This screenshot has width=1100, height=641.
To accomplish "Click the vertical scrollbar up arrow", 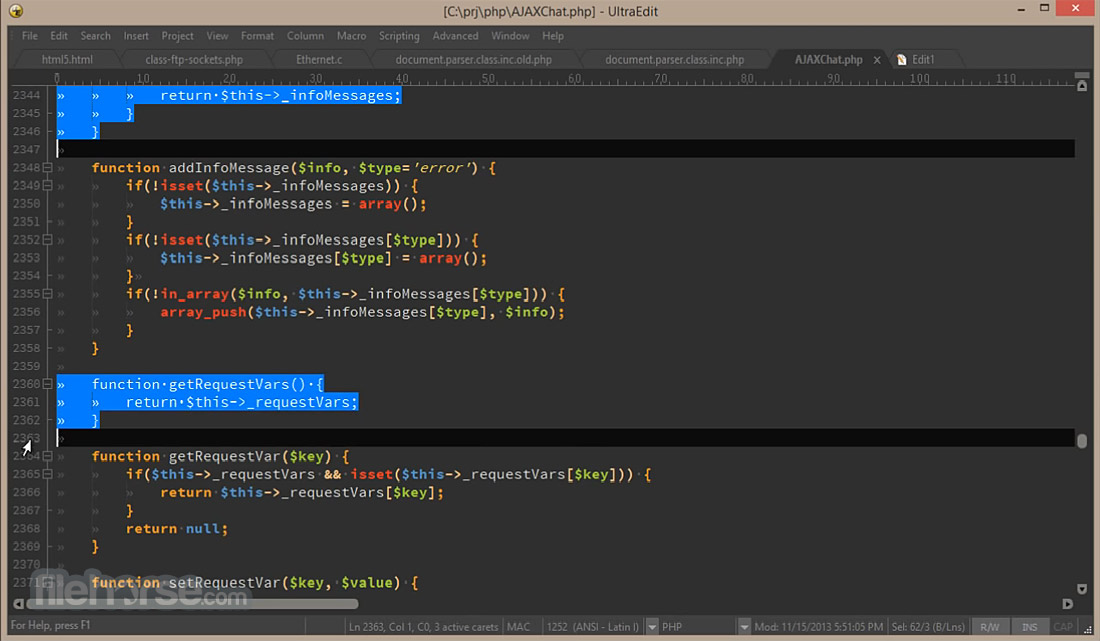I will [1082, 86].
